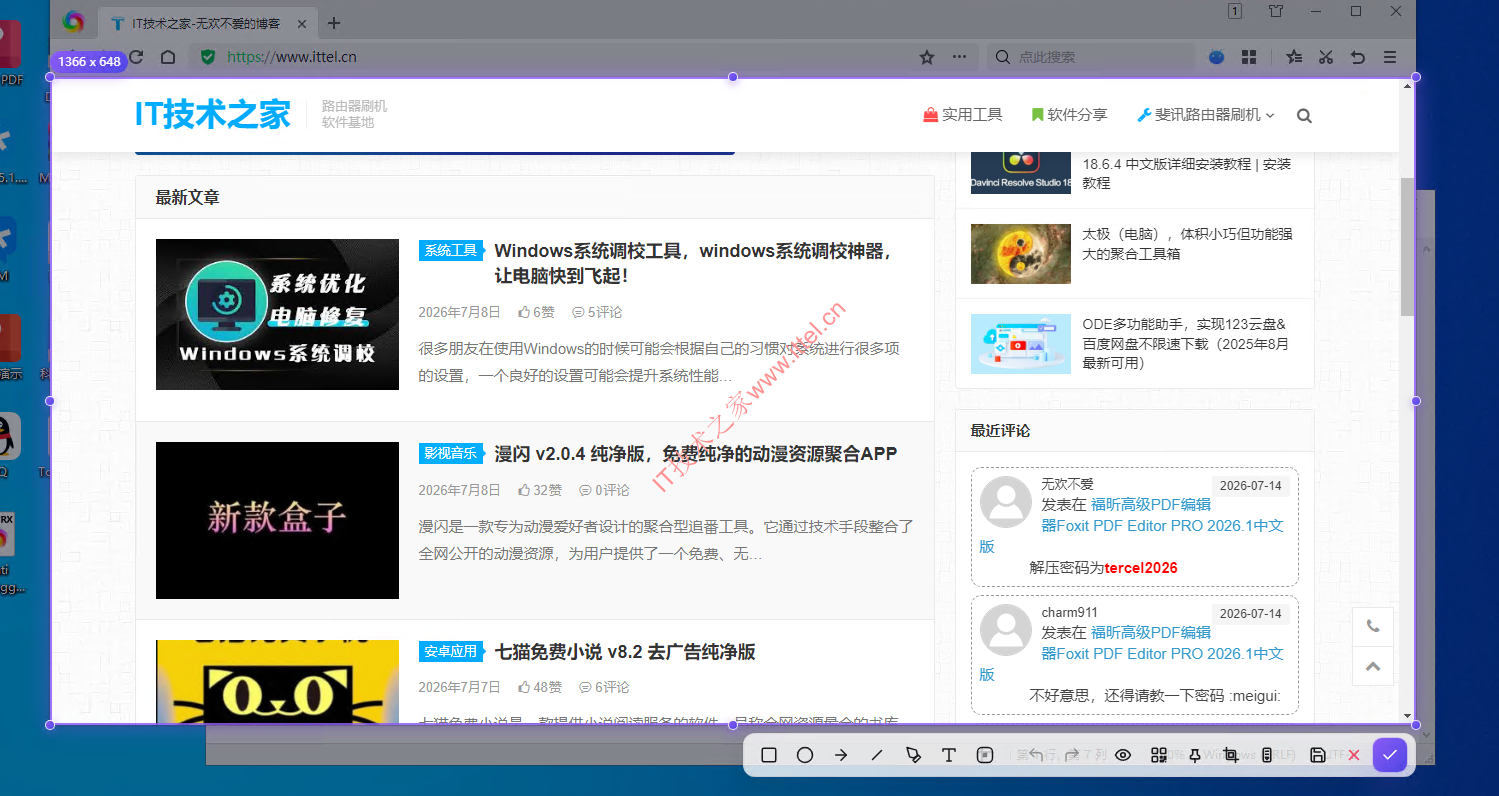Click the IT技术之家 site logo
1499x796 pixels.
[x=213, y=115]
